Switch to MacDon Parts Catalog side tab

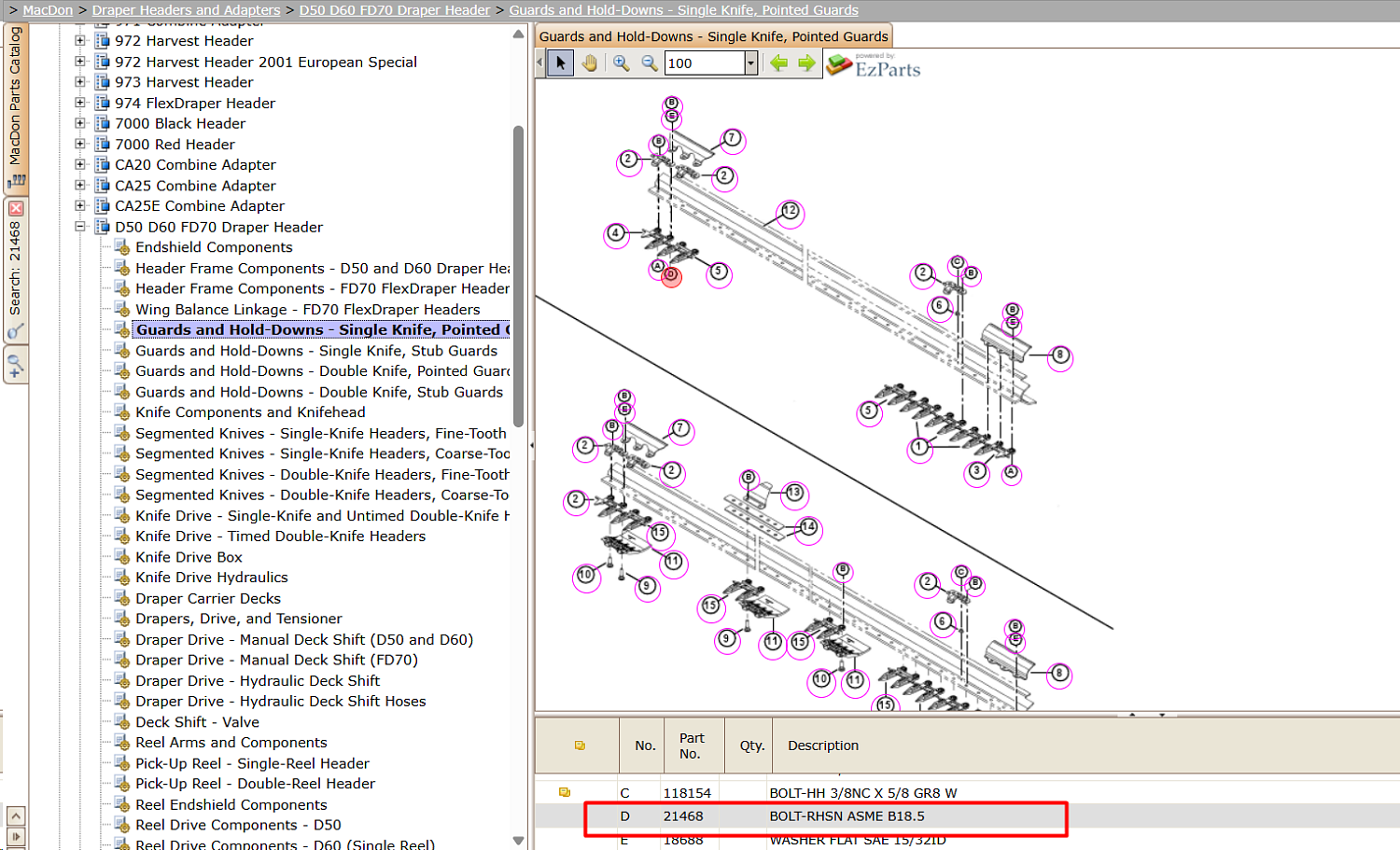(x=15, y=107)
